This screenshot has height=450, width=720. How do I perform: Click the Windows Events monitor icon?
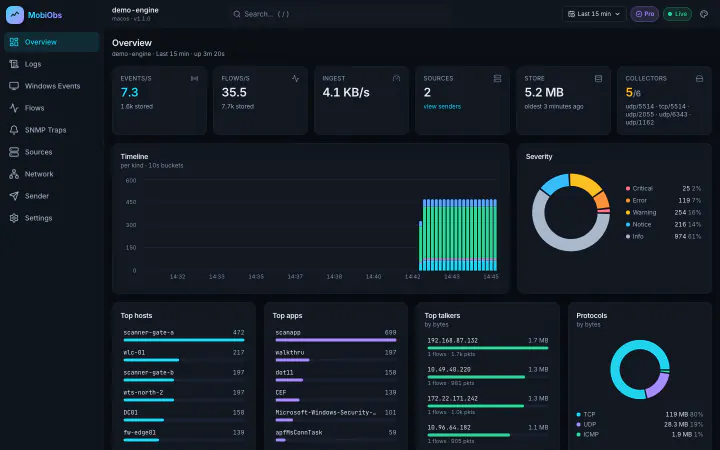click(x=14, y=86)
